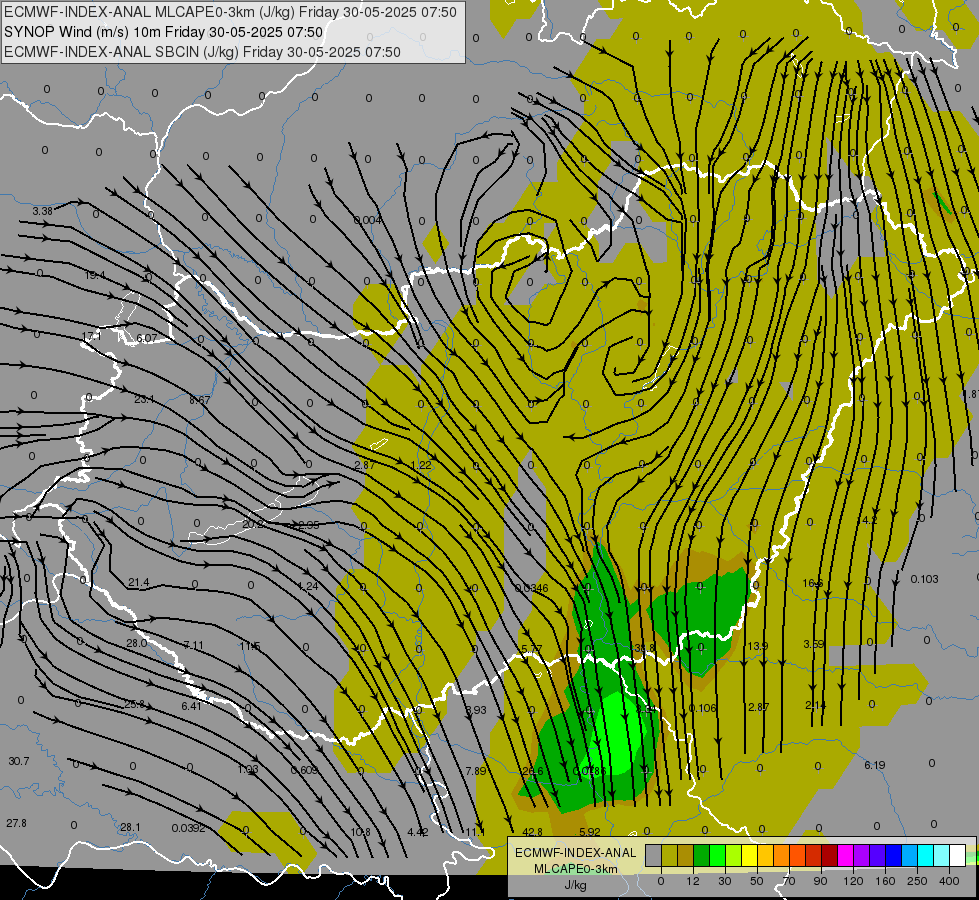Select the white swatch ending the legend
The image size is (979, 900).
pos(957,855)
